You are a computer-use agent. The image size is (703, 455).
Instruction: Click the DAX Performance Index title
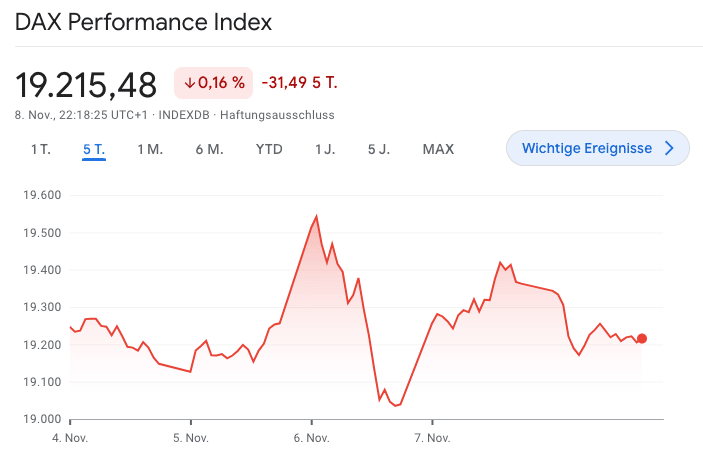coord(143,22)
